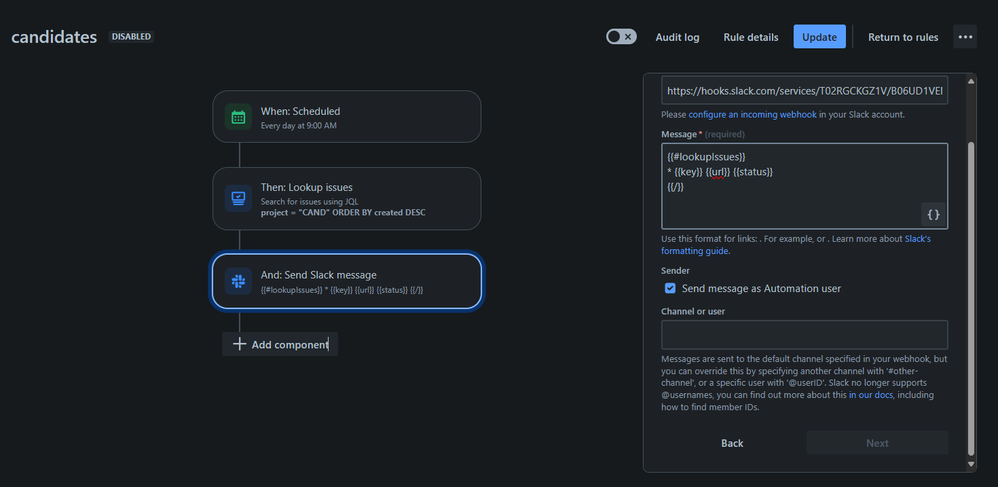
Task: Open the in our docs link
Action: point(871,395)
